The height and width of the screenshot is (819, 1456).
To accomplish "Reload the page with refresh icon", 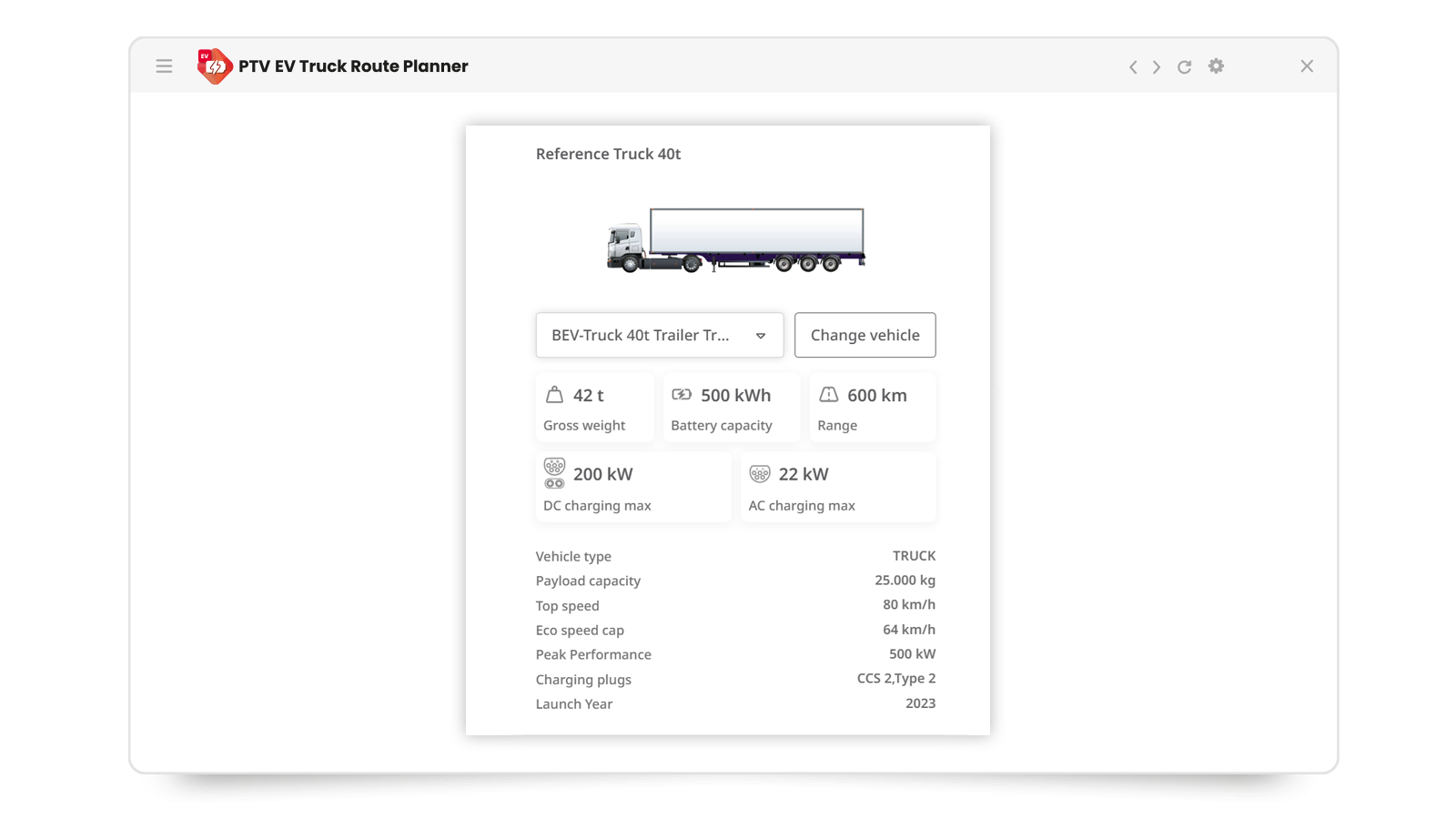I will (1184, 67).
